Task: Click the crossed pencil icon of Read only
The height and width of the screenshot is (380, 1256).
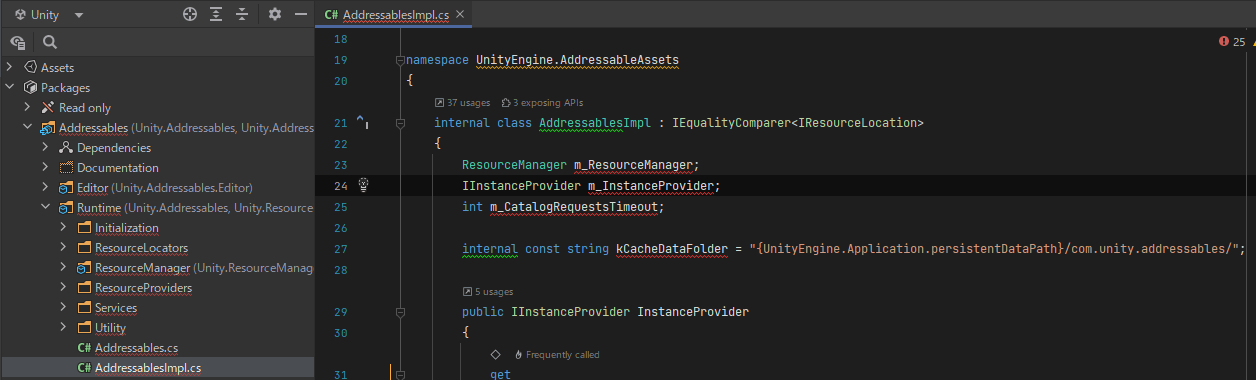Action: (x=48, y=107)
